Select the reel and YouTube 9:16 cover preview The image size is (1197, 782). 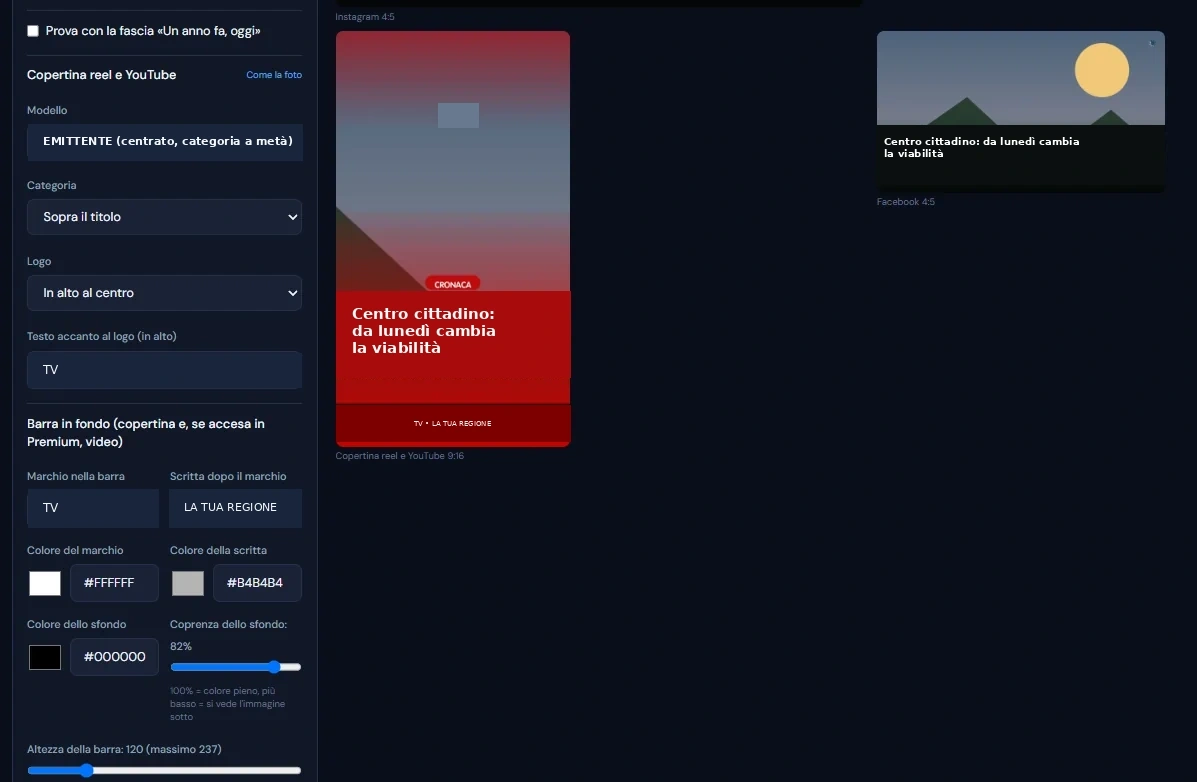(453, 239)
